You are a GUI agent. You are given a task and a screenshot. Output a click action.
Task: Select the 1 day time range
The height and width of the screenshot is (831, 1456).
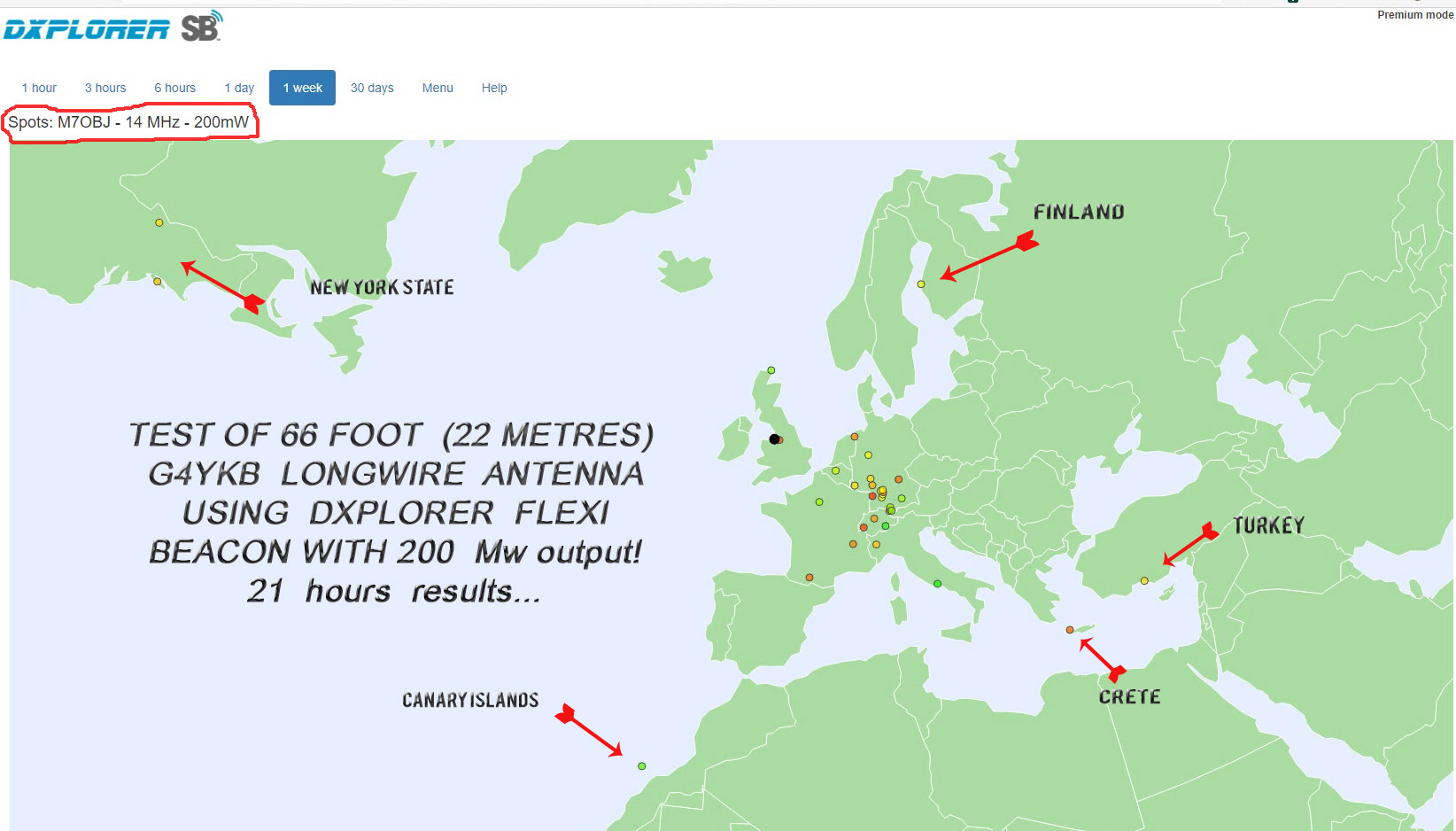(239, 88)
